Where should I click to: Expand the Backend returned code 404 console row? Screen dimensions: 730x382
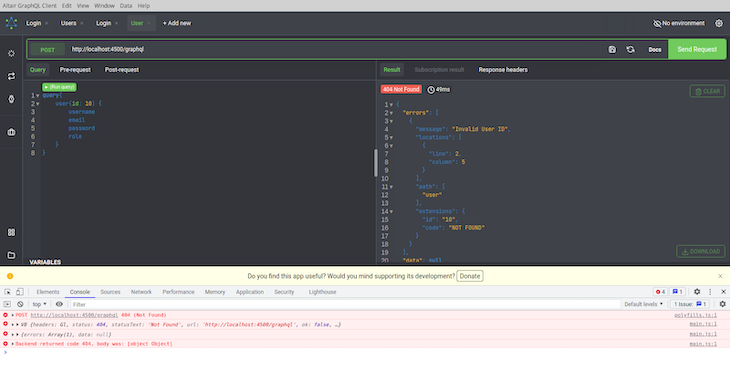tap(13, 344)
